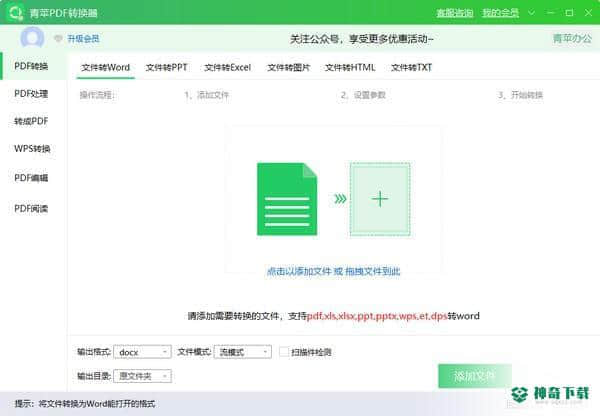Open the user avatar profile
600x416 pixels.
point(32,38)
